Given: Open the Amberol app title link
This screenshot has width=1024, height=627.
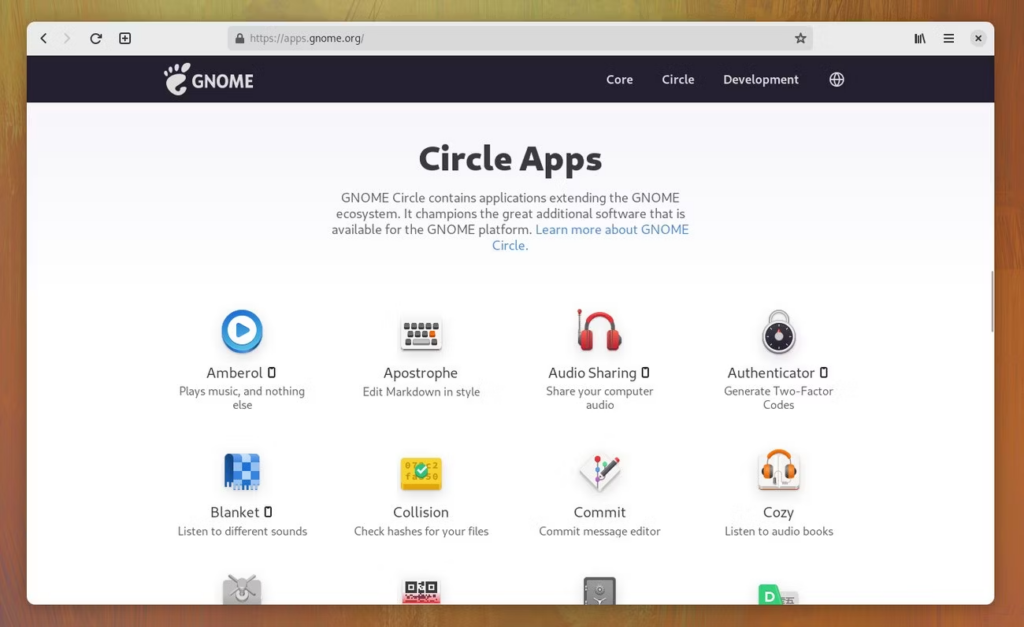Looking at the screenshot, I should pos(234,373).
